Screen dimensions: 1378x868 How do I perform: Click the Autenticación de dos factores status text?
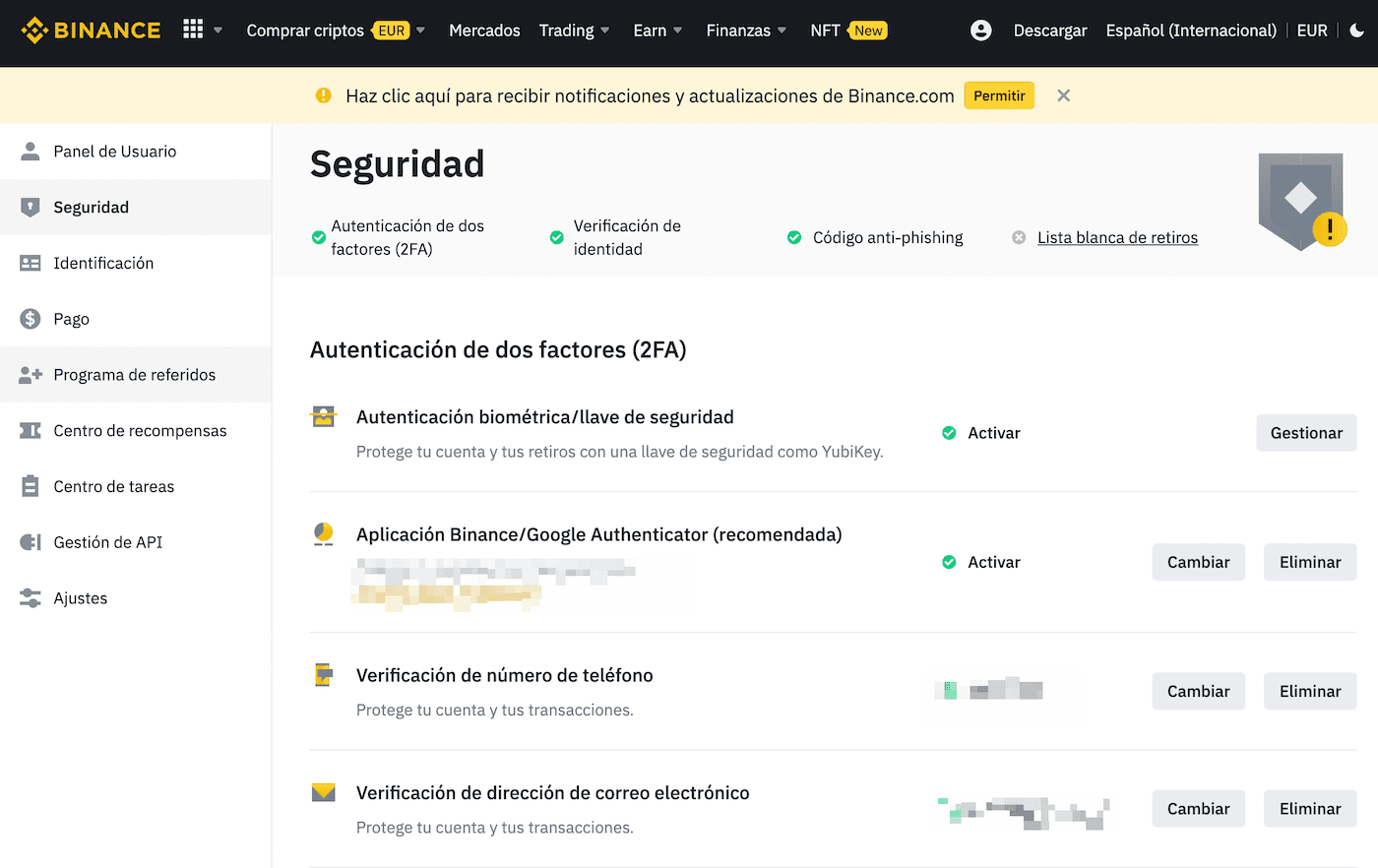pyautogui.click(x=407, y=237)
